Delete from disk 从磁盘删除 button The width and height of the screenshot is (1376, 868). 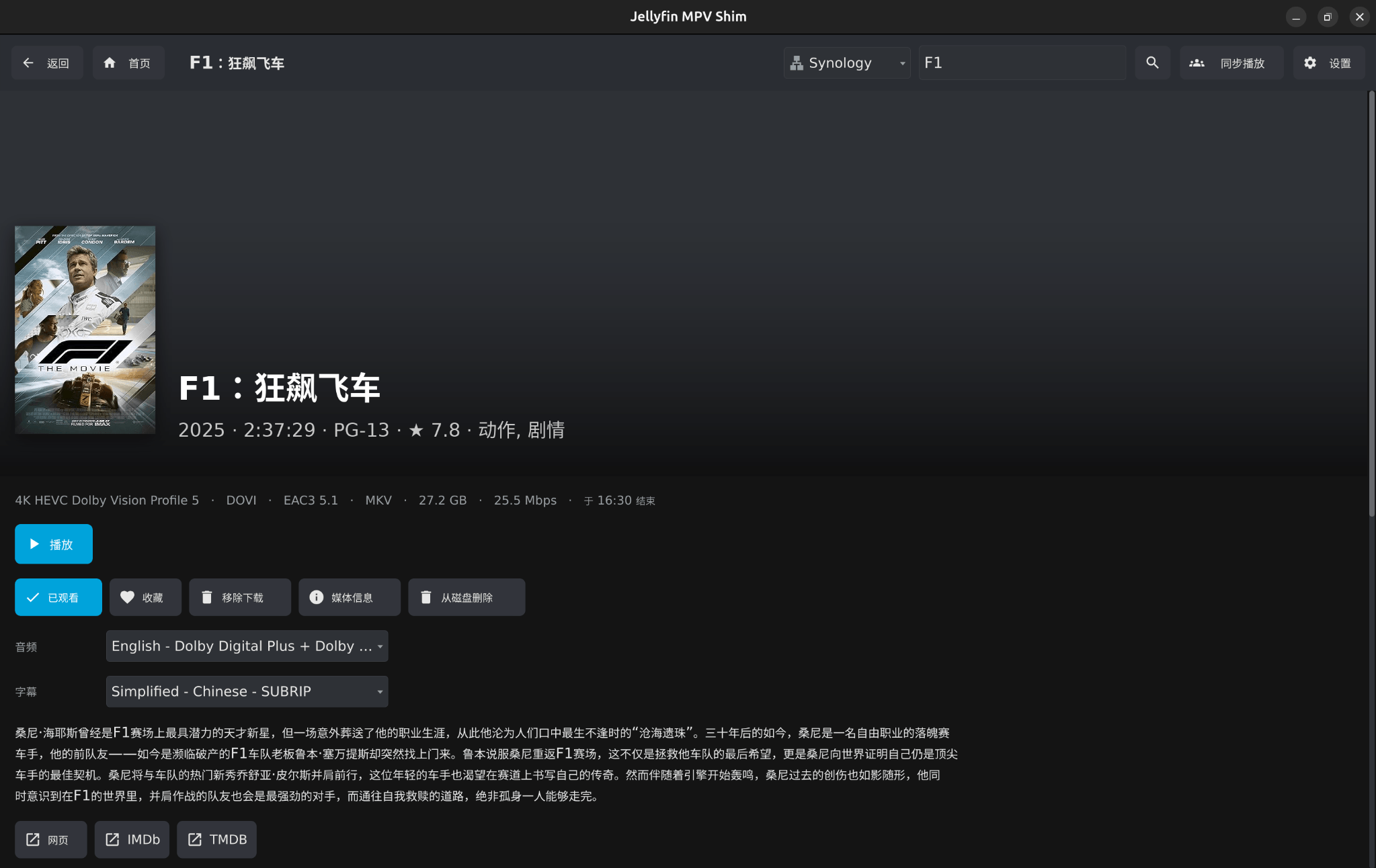[467, 597]
